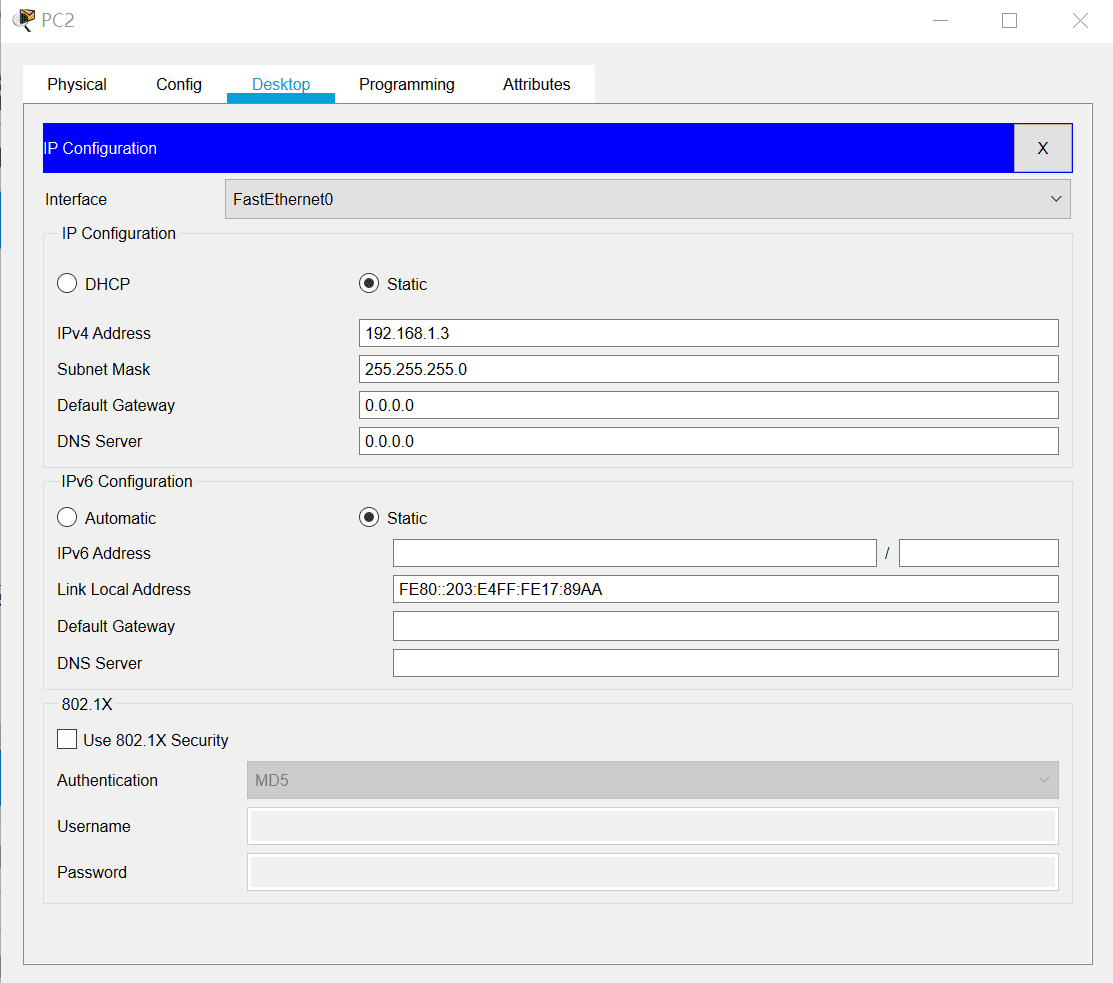
Task: Open the Attributes tab
Action: pos(537,84)
